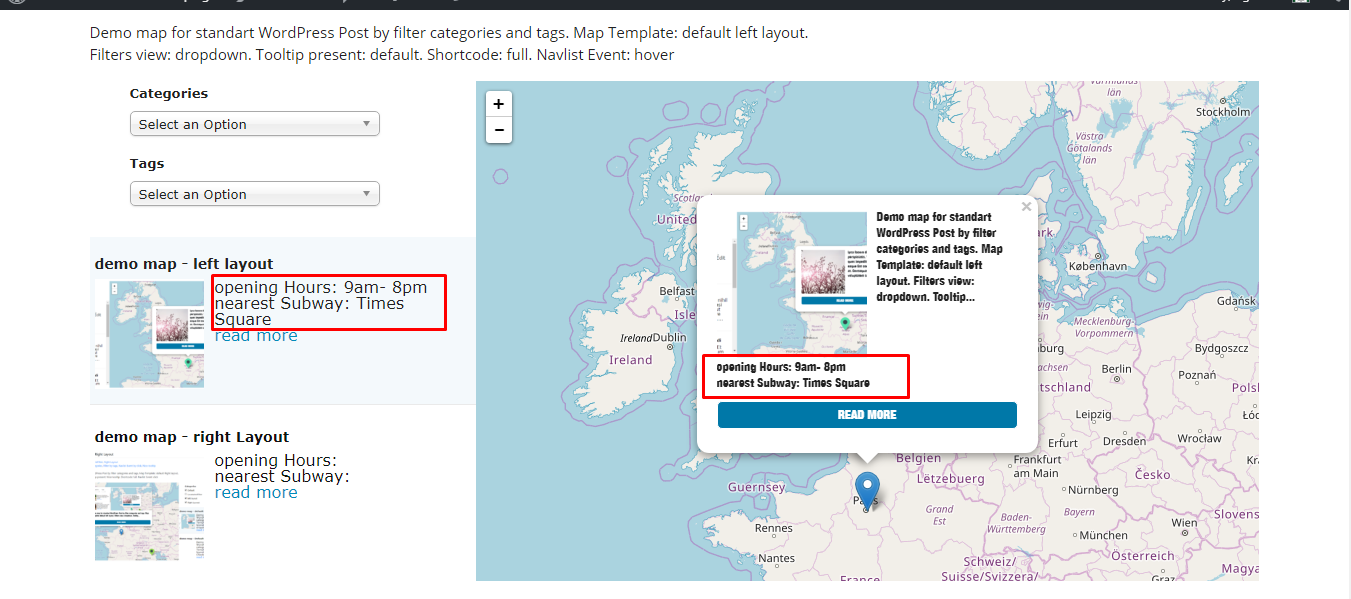The image size is (1351, 599).
Task: Open the Tags filter dropdown
Action: coord(254,194)
